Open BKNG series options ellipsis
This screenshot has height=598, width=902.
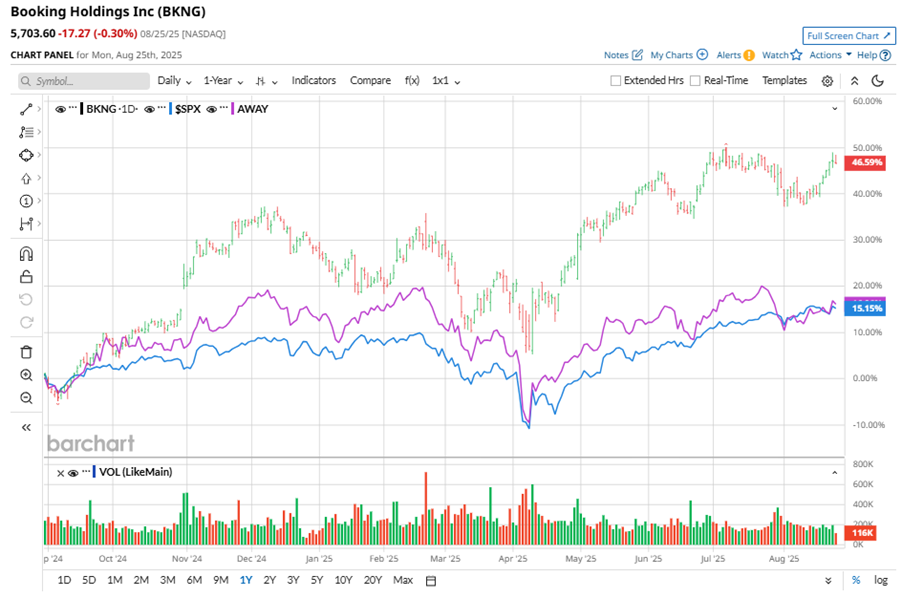pyautogui.click(x=72, y=108)
